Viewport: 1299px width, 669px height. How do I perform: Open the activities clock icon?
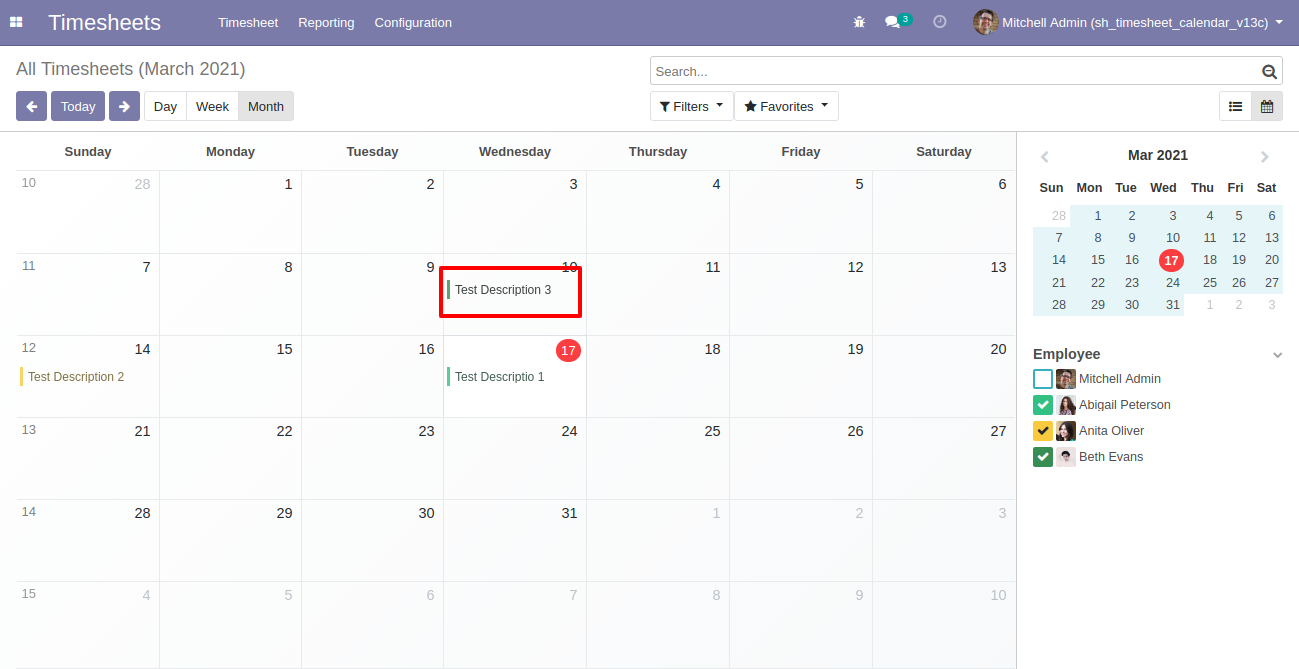tap(939, 22)
